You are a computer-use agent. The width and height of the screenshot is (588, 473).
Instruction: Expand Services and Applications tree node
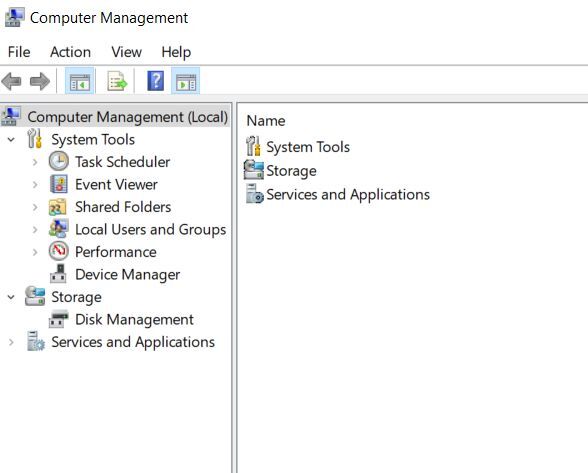[x=11, y=342]
